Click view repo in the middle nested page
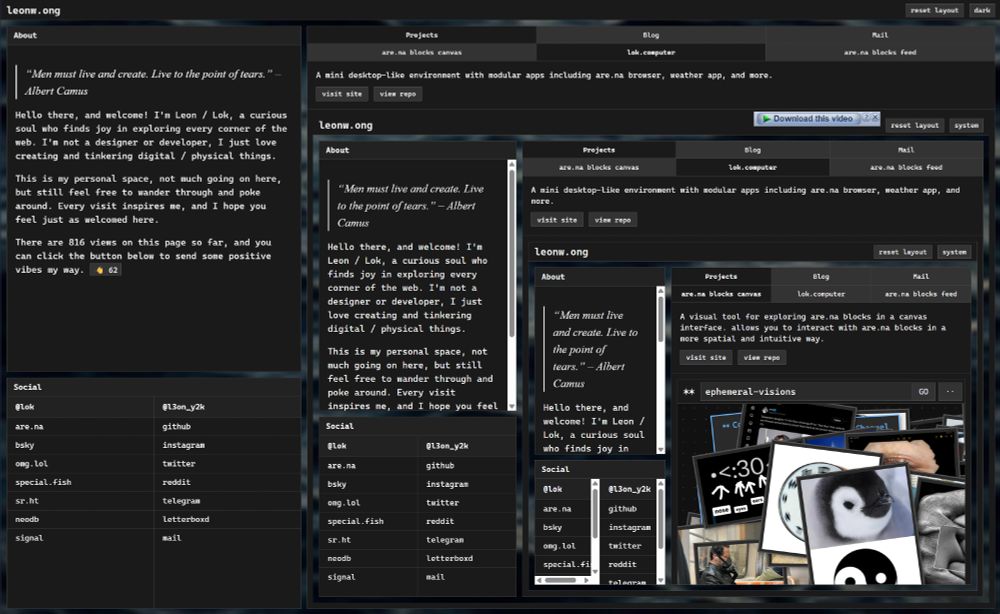 (x=613, y=220)
